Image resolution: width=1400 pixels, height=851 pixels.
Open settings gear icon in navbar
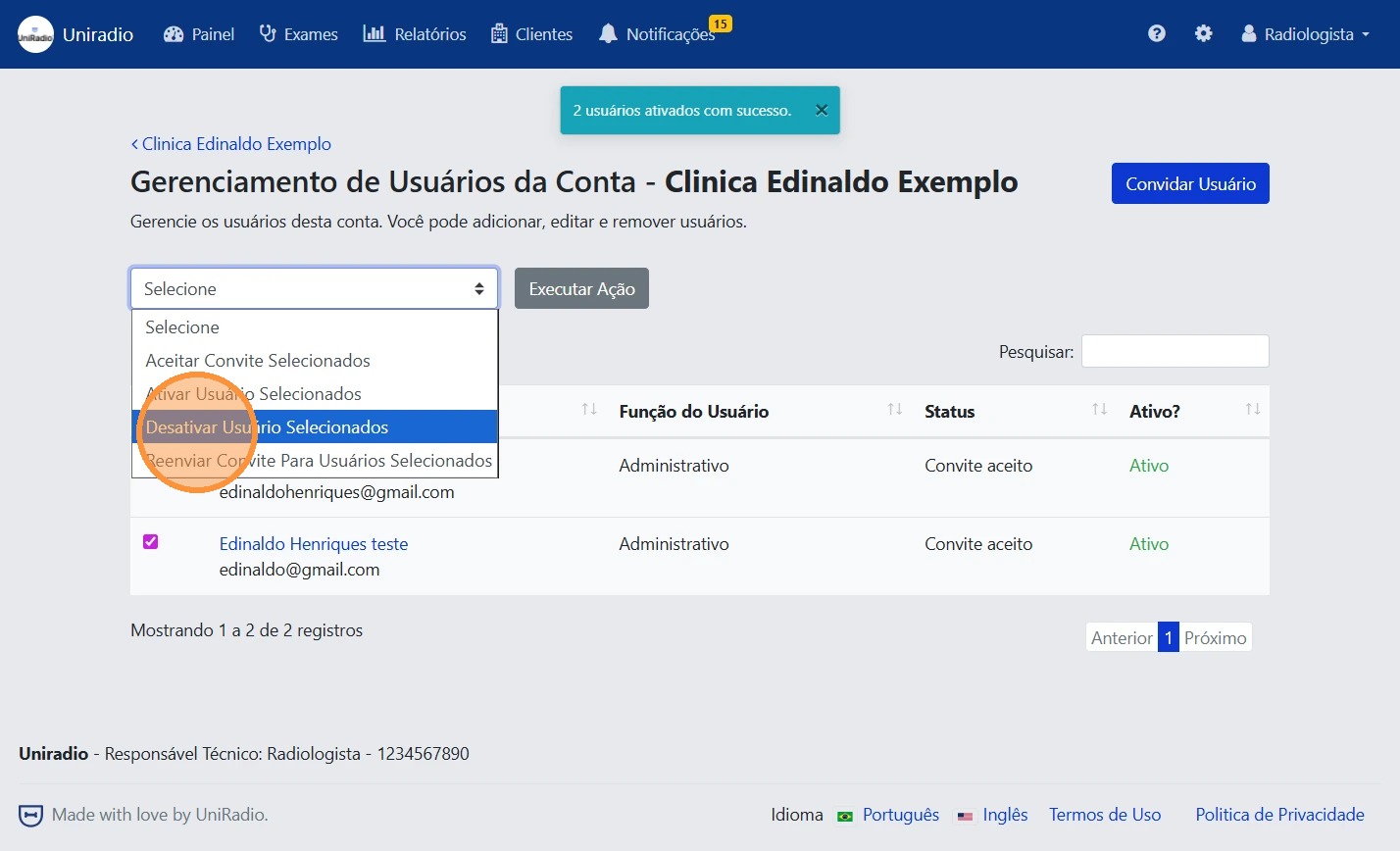[x=1203, y=34]
